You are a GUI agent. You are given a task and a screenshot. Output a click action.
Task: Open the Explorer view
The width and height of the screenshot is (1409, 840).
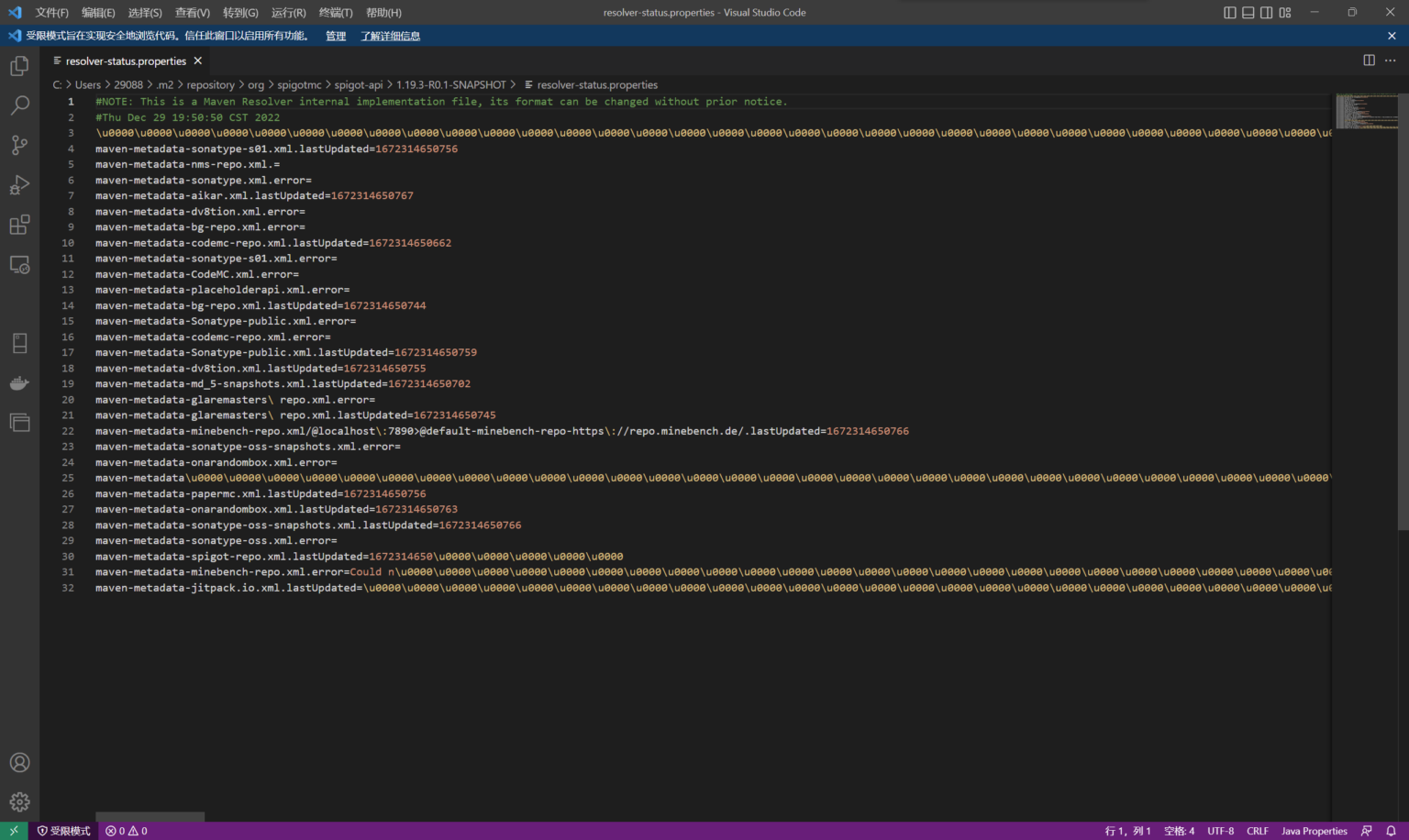coord(19,65)
